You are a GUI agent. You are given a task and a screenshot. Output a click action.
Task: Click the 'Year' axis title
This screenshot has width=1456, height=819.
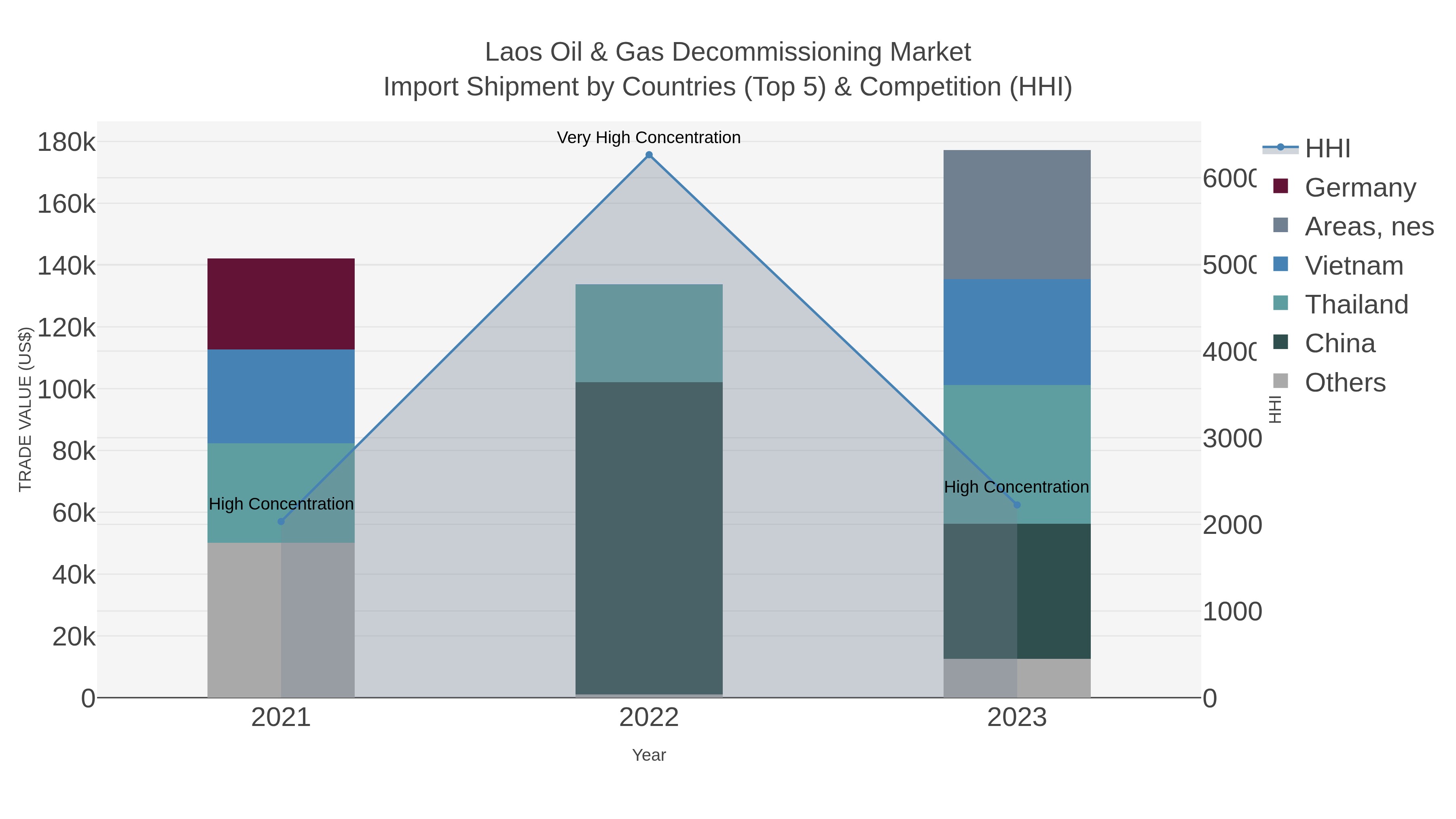click(649, 755)
